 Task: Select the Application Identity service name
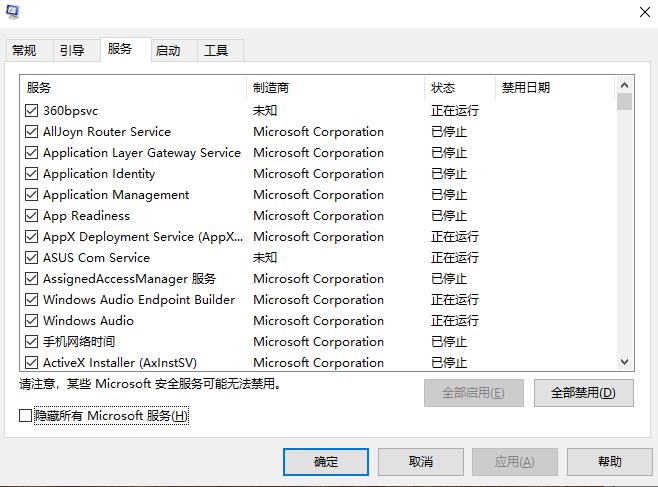click(99, 174)
